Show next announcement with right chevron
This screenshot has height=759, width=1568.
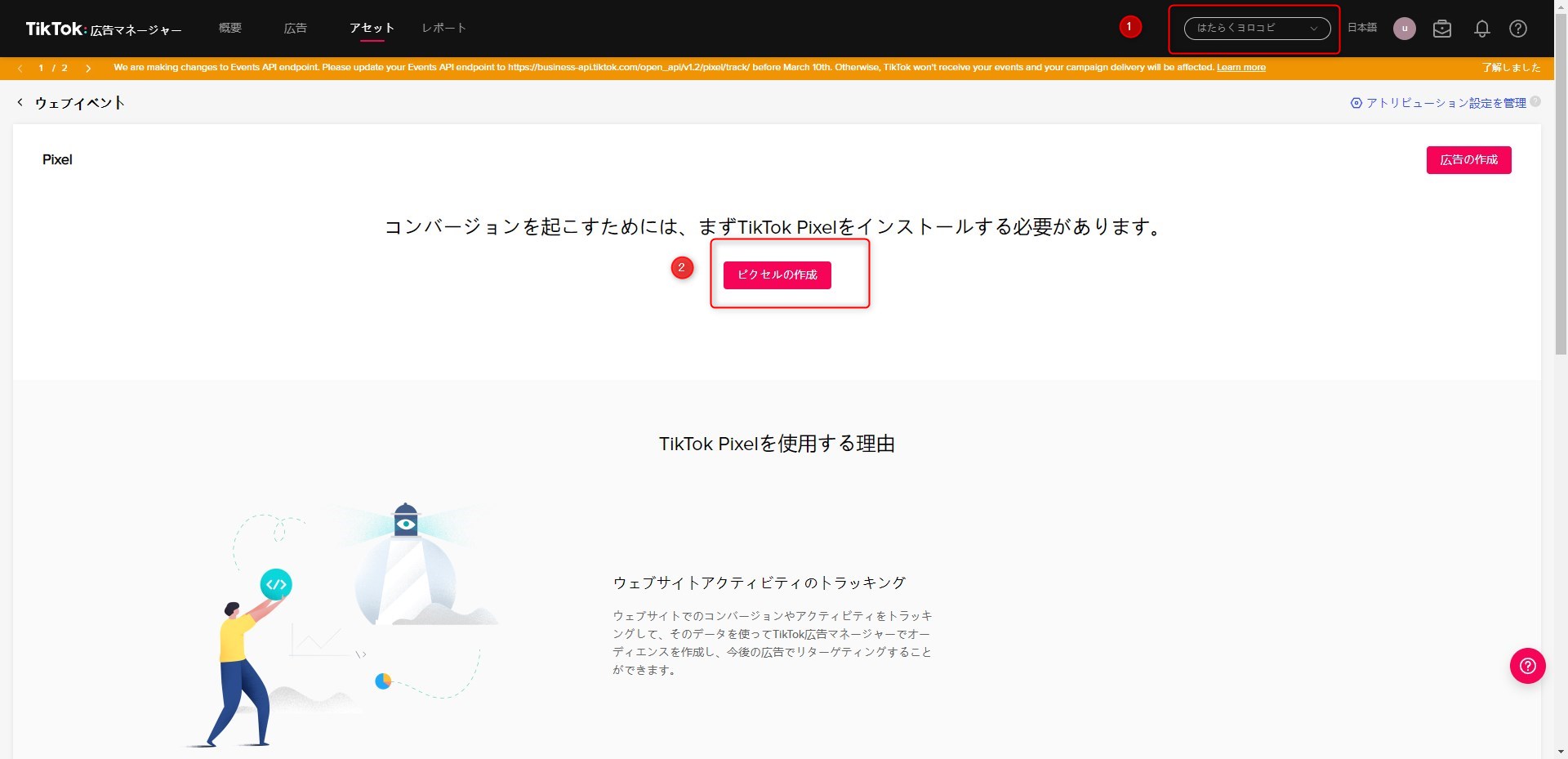[88, 68]
